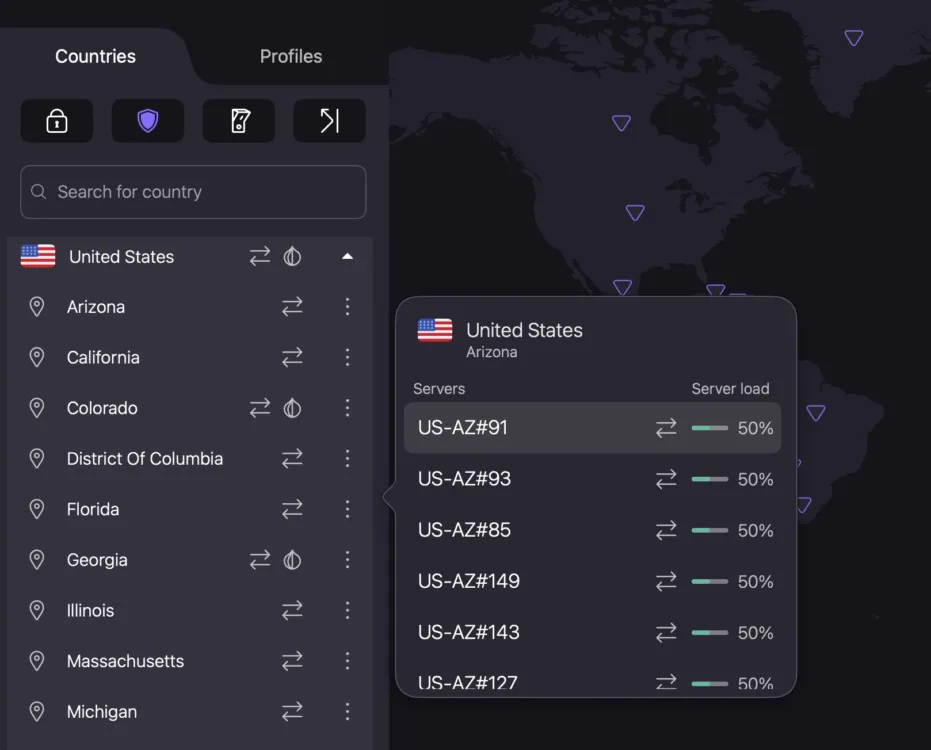Click the P2P icon in District Of Columbia row
This screenshot has height=750, width=931.
[292, 458]
